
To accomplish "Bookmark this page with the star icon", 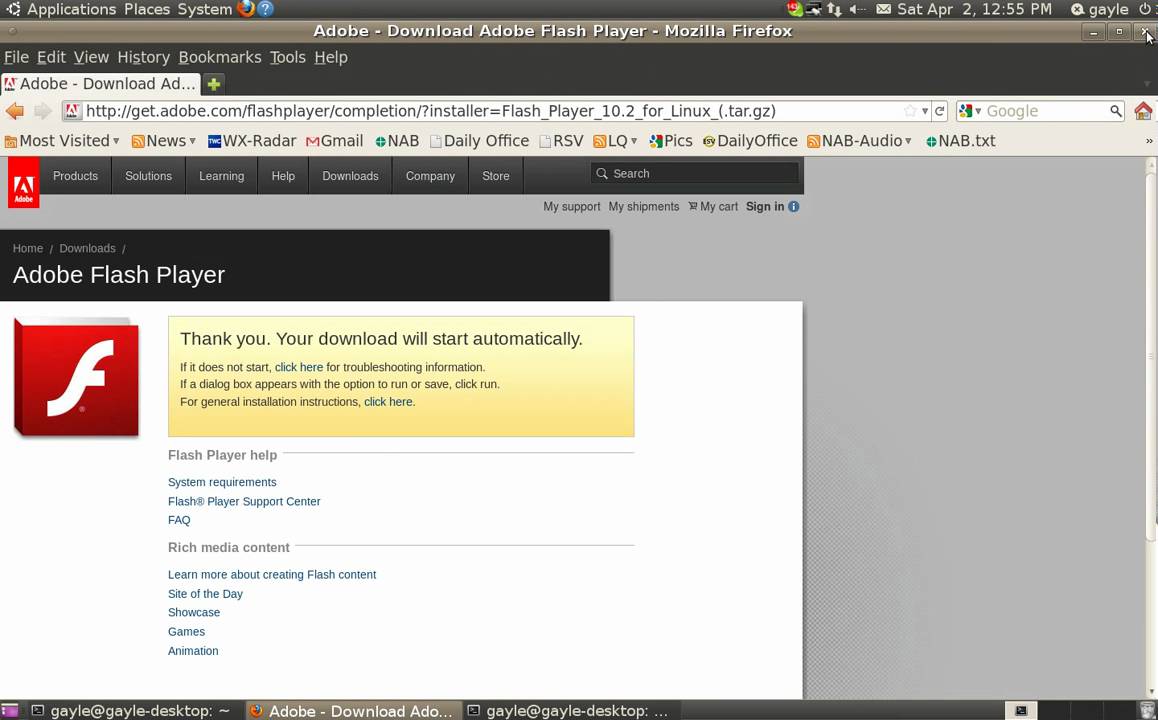I will (910, 111).
